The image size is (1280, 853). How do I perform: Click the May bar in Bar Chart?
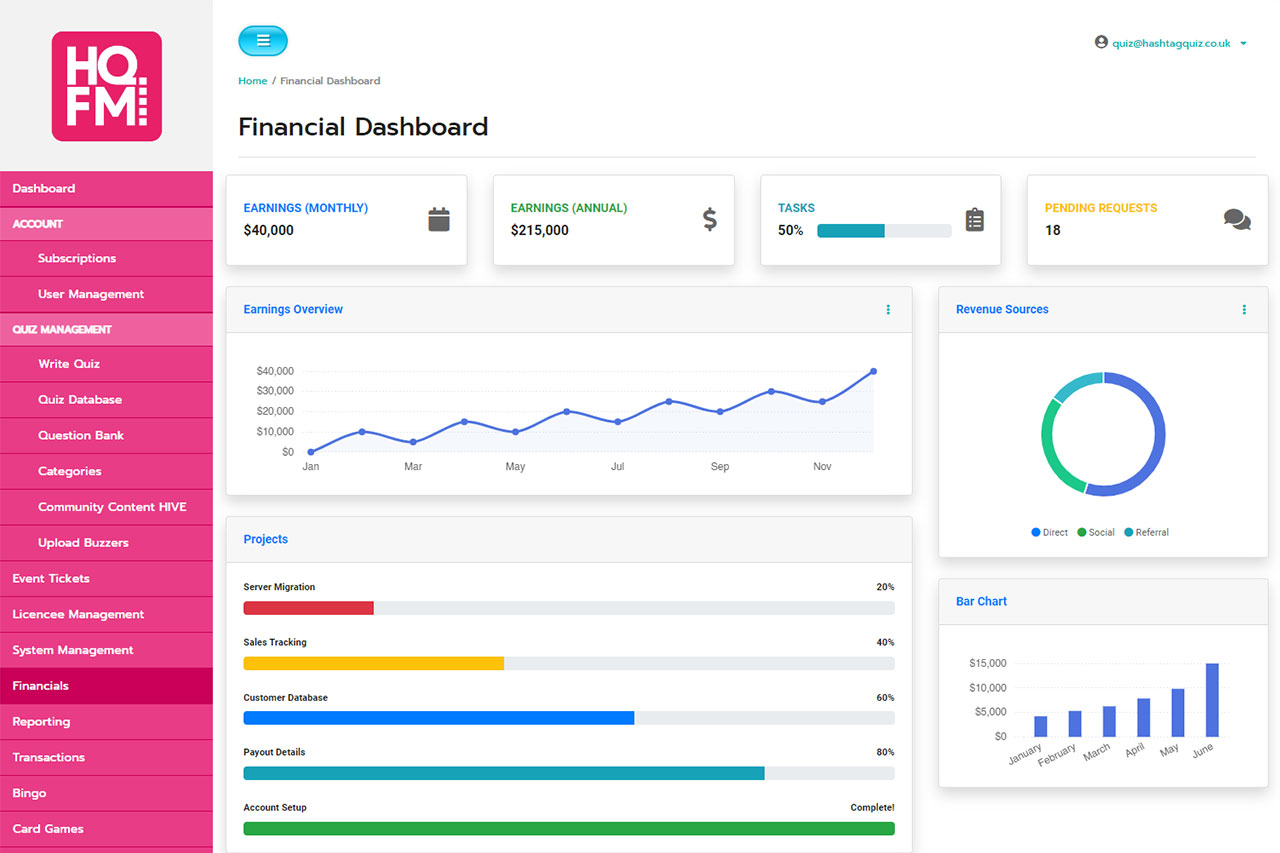(x=1178, y=713)
